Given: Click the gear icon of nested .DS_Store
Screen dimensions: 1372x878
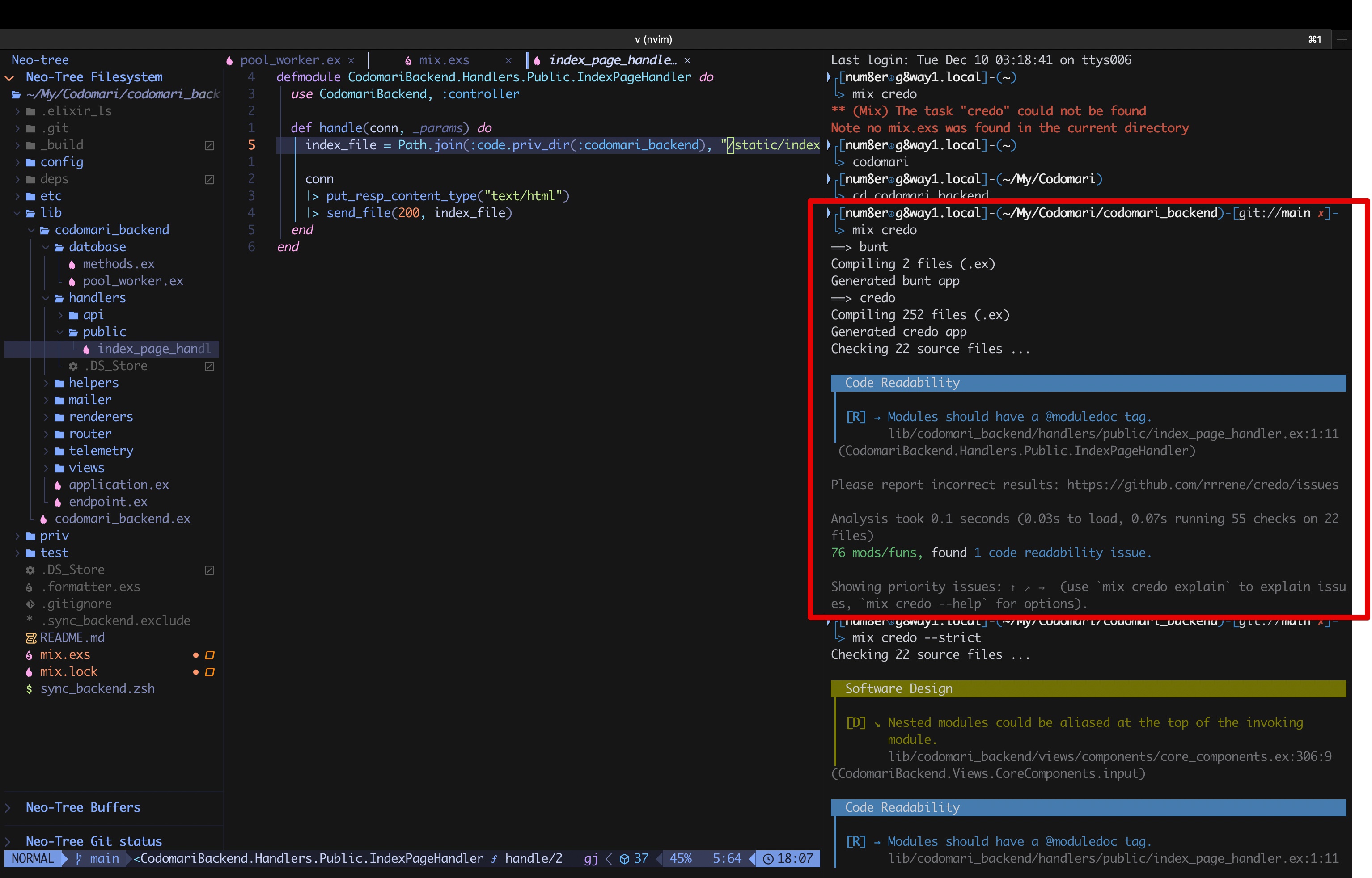Looking at the screenshot, I should (73, 366).
